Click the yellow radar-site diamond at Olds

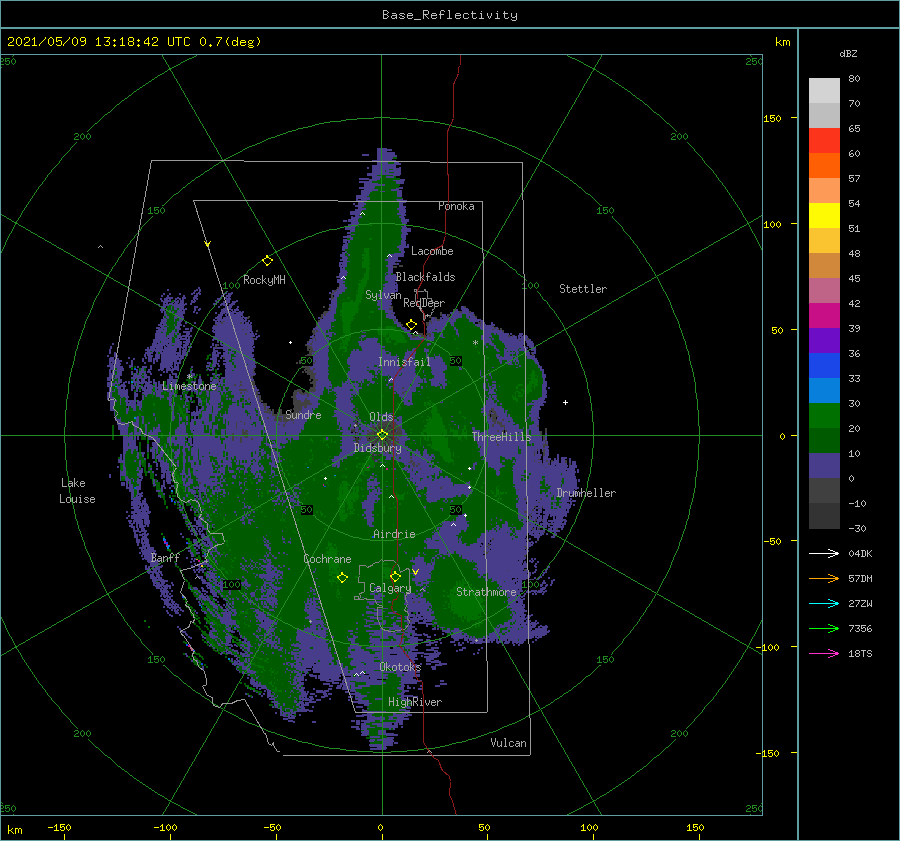[382, 435]
